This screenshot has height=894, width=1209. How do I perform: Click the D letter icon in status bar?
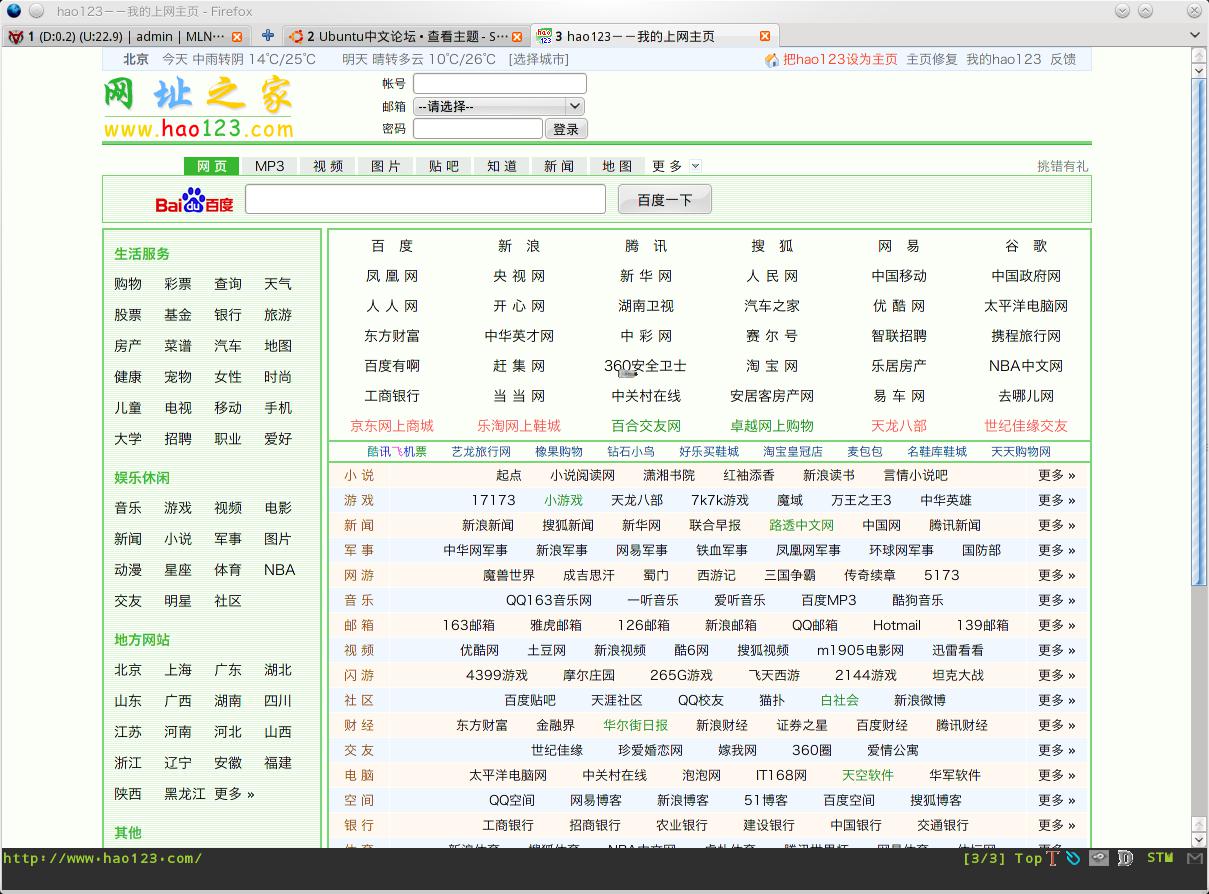point(1125,858)
